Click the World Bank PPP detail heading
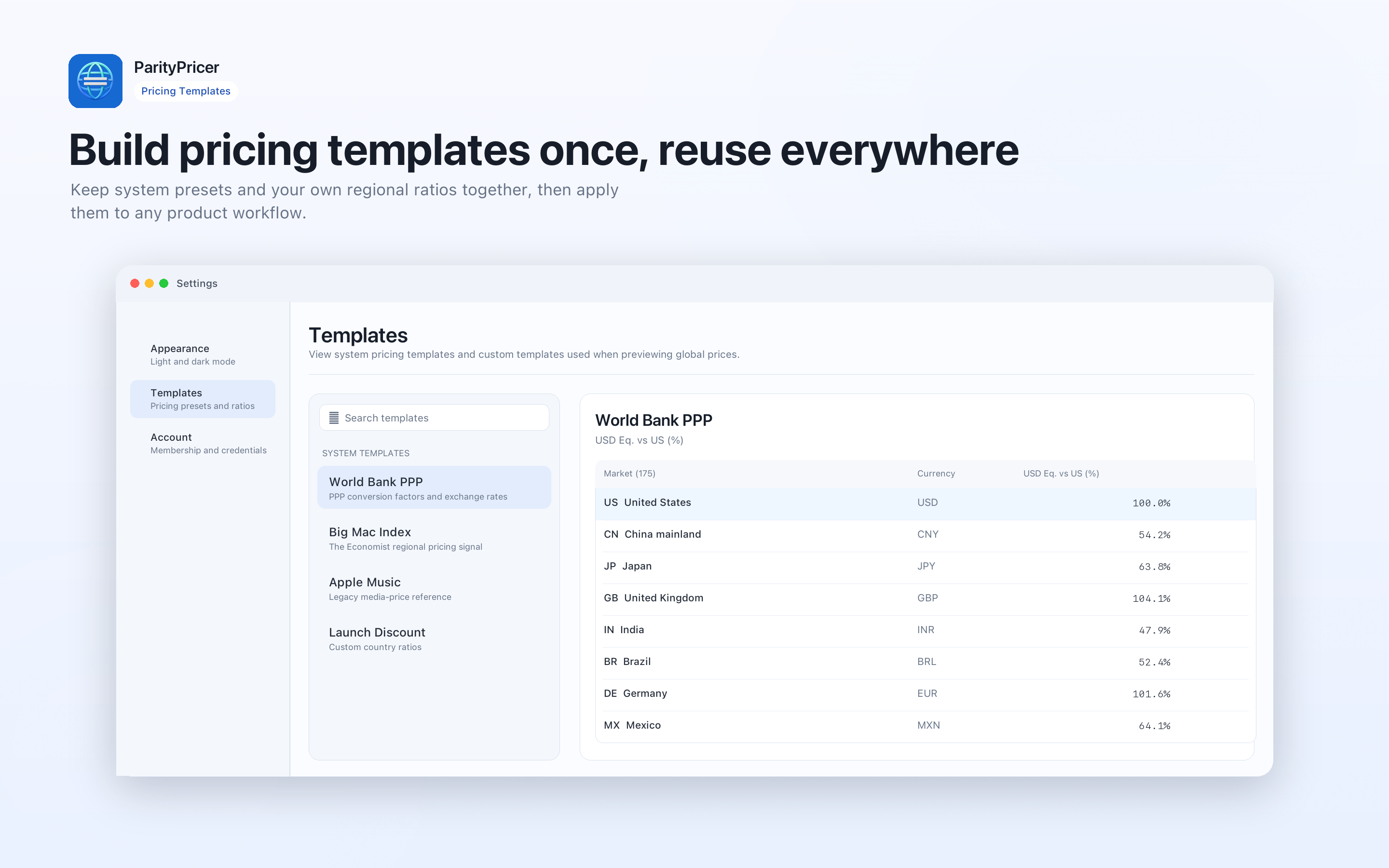This screenshot has width=1389, height=868. click(x=653, y=421)
